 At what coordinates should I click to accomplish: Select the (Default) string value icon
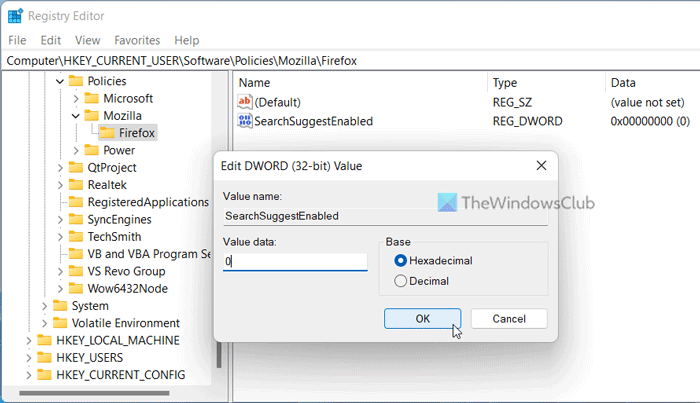pyautogui.click(x=245, y=102)
